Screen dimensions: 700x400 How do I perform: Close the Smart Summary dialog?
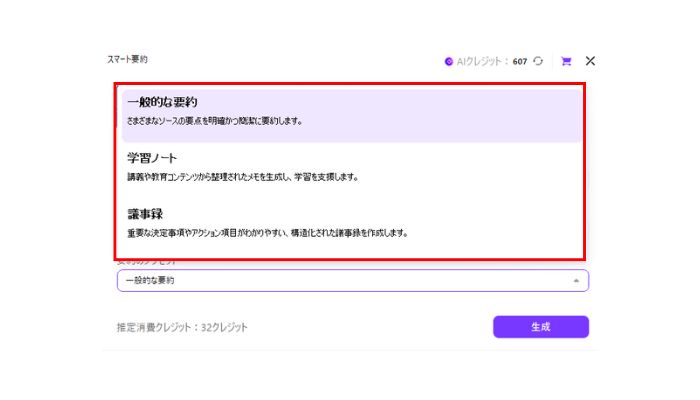point(590,61)
